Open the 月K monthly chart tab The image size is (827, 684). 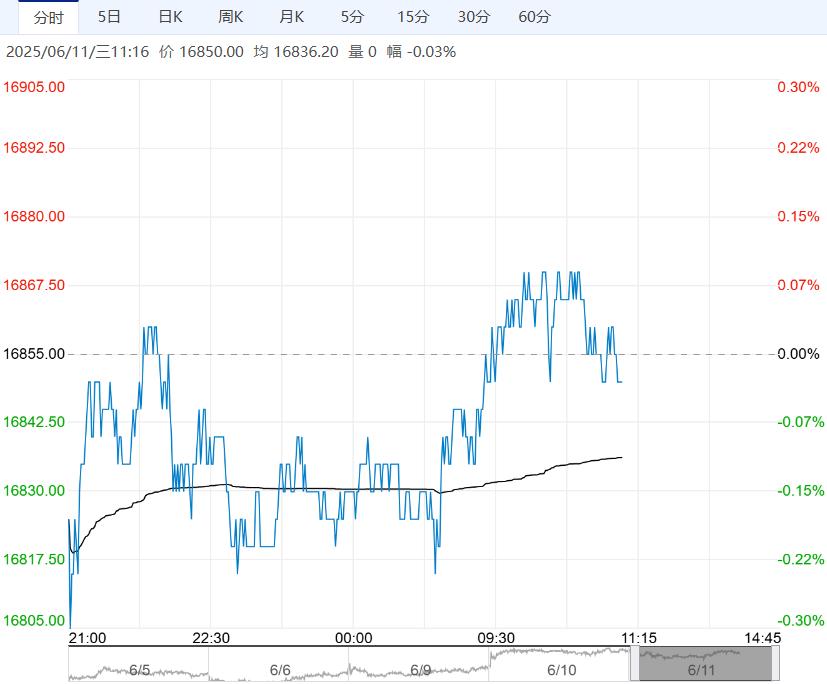(292, 17)
